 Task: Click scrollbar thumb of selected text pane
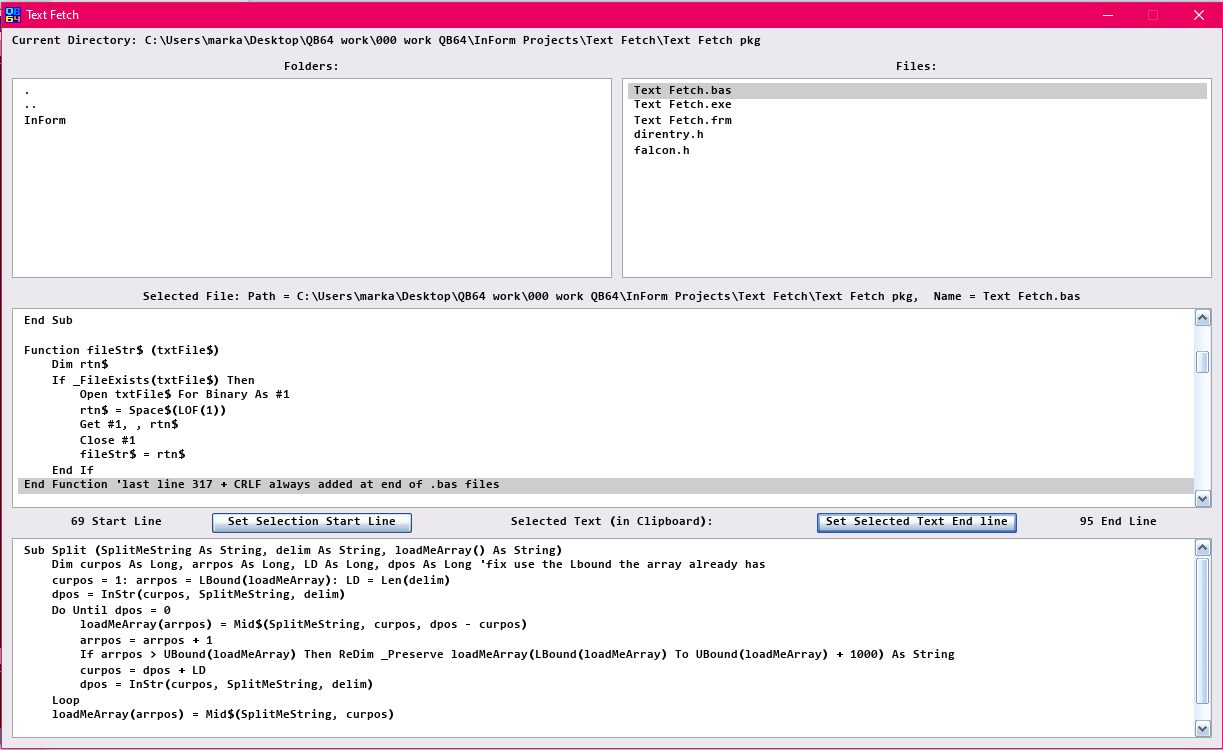click(x=1203, y=630)
